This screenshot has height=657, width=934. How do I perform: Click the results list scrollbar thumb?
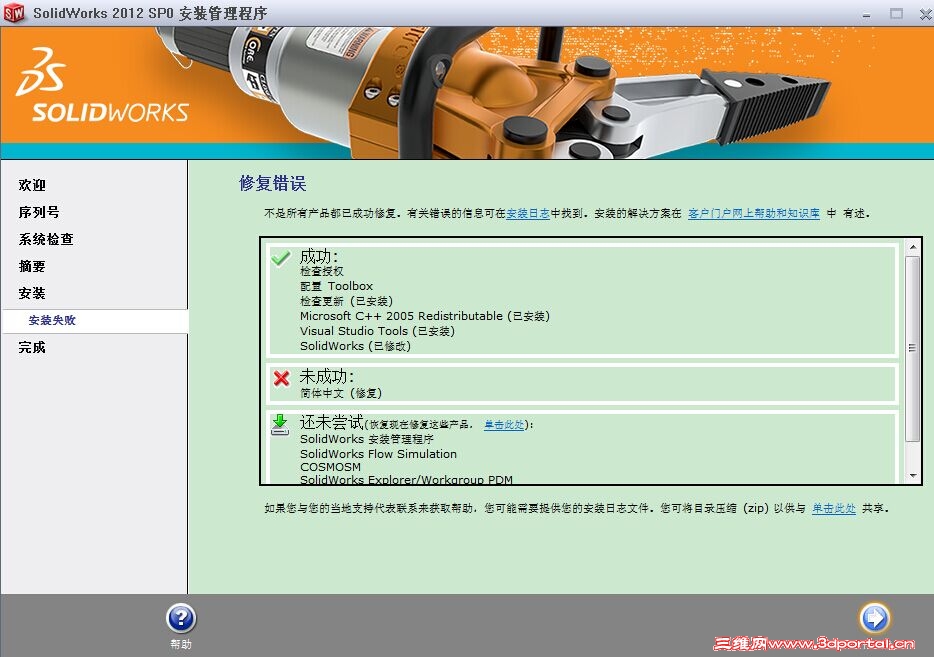pos(913,348)
